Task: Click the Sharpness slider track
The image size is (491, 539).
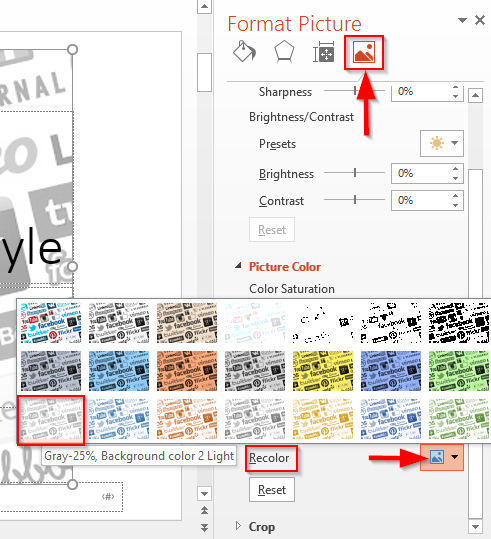Action: [354, 91]
